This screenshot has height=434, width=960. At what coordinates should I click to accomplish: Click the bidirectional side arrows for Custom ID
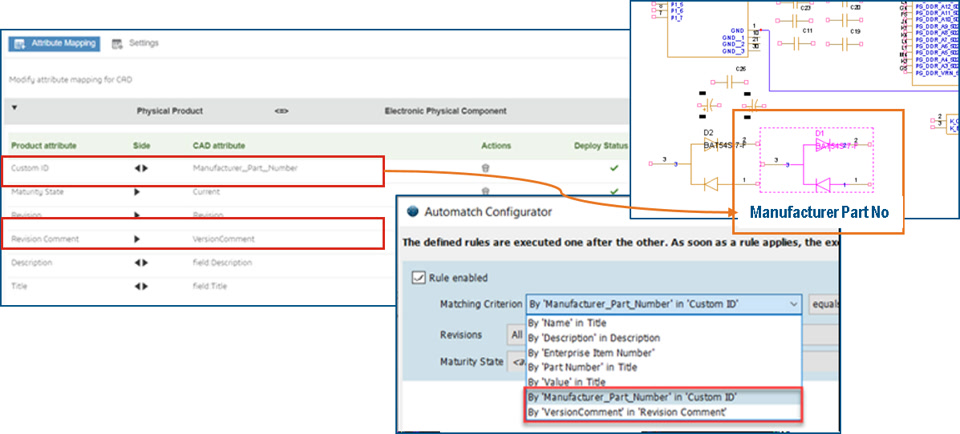[141, 168]
